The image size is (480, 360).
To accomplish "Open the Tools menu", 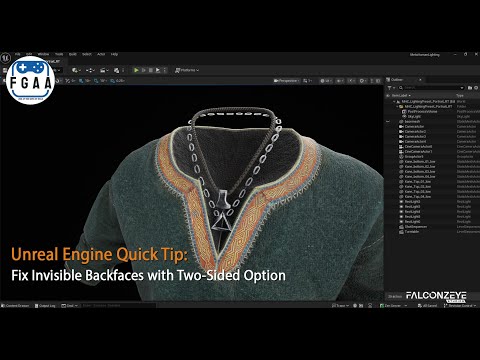I will click(59, 54).
